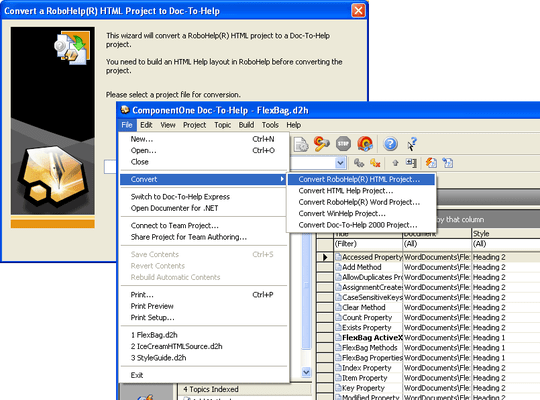The image size is (540, 400).
Task: Open the File menu
Action: (127, 125)
